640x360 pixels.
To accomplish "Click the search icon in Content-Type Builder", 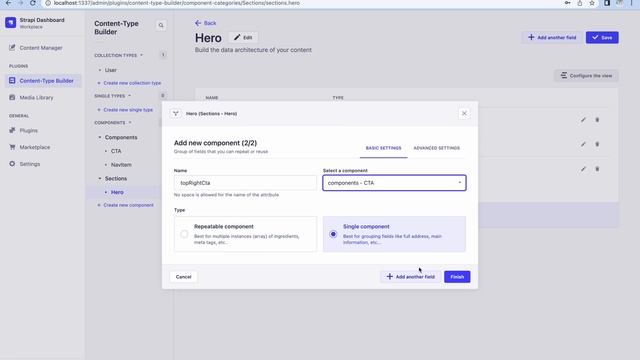I will 161,25.
